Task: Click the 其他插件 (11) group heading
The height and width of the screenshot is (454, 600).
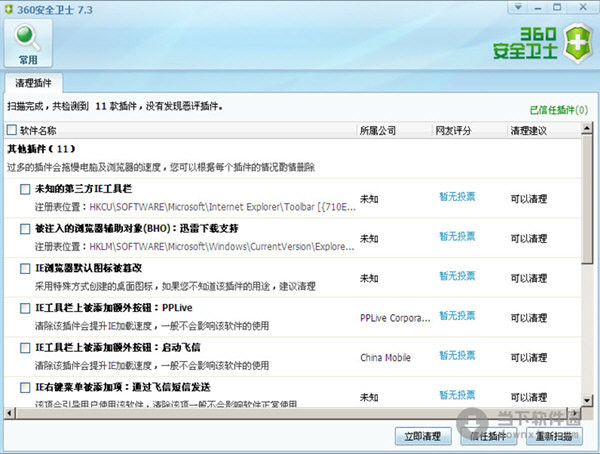Action: click(x=41, y=149)
